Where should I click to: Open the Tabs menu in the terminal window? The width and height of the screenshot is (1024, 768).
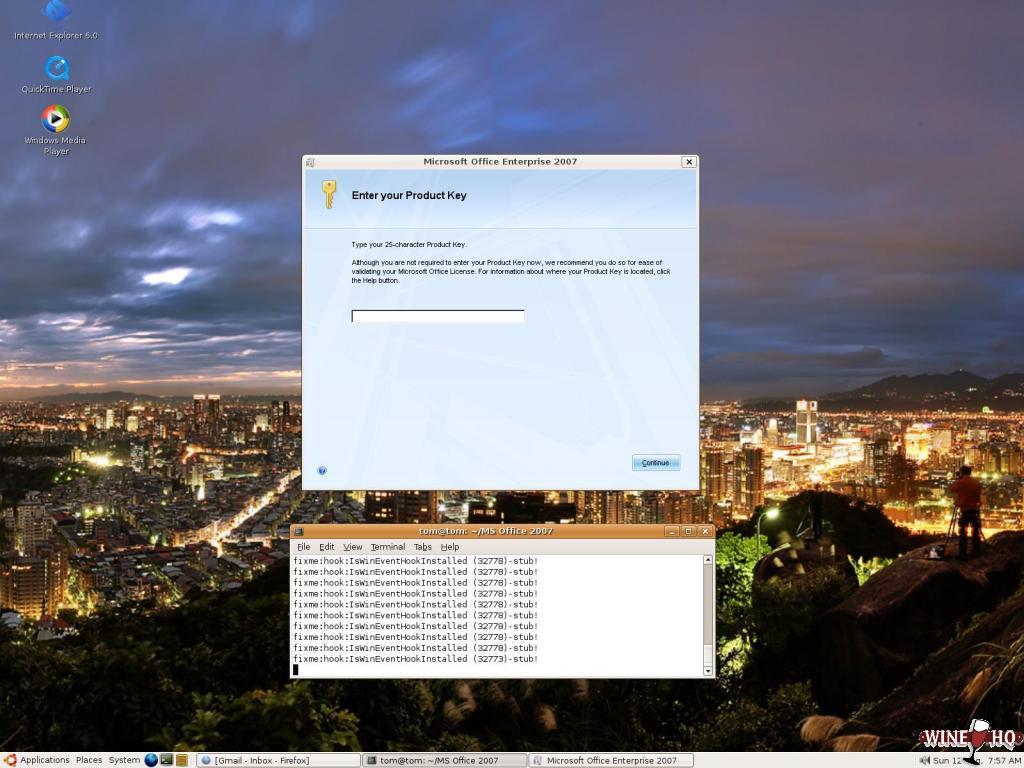(423, 547)
